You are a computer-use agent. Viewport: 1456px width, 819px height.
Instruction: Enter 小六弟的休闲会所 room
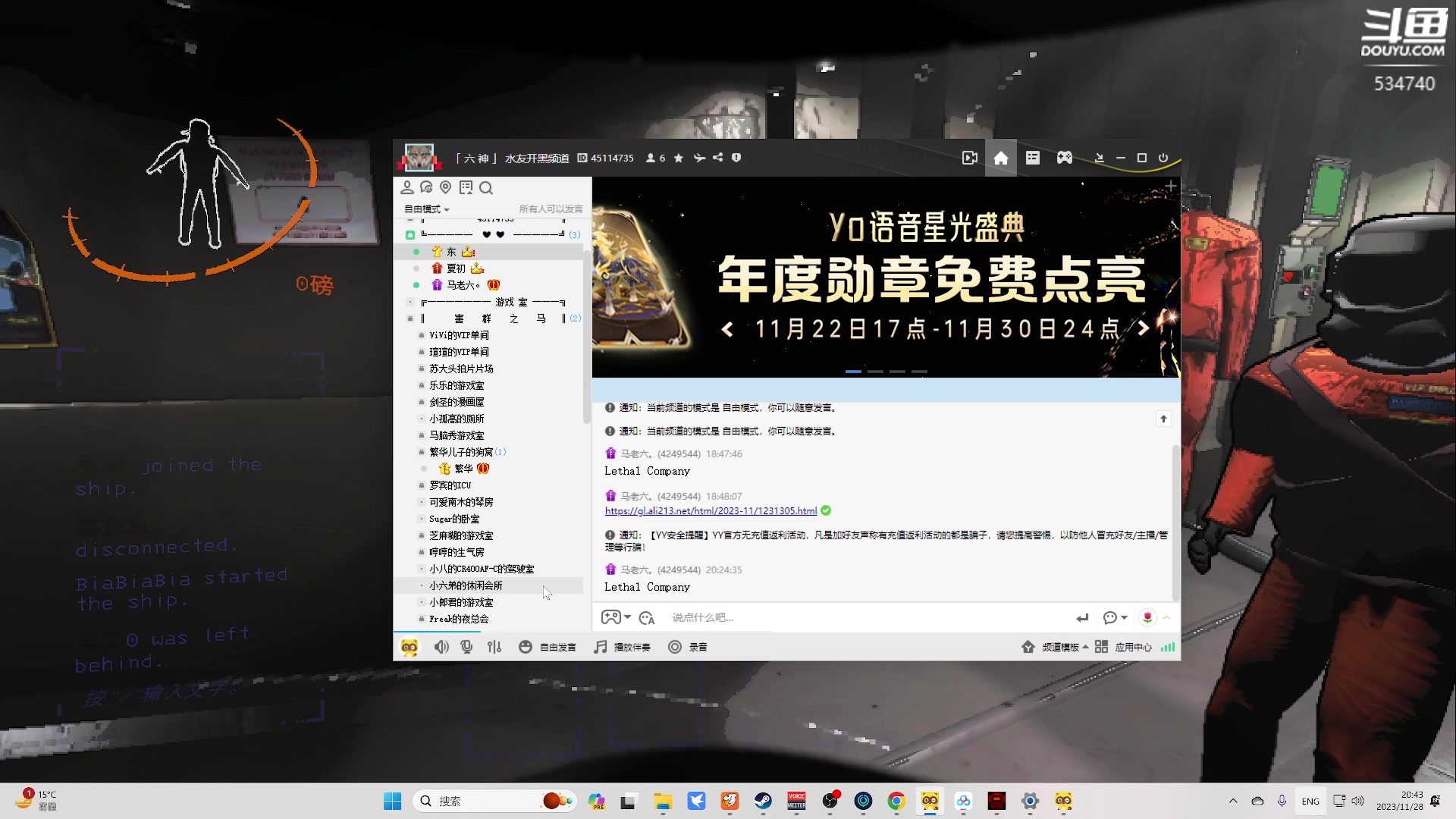click(x=466, y=585)
